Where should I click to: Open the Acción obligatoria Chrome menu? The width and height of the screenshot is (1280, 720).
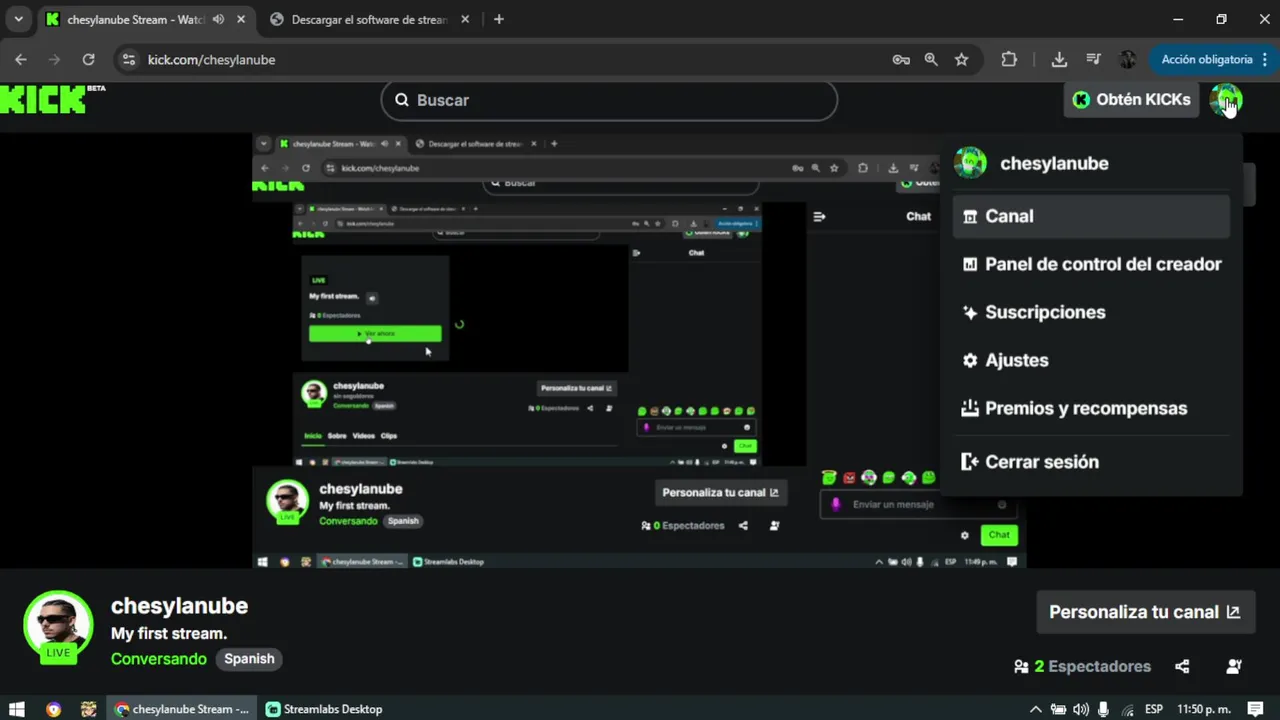click(x=1214, y=60)
